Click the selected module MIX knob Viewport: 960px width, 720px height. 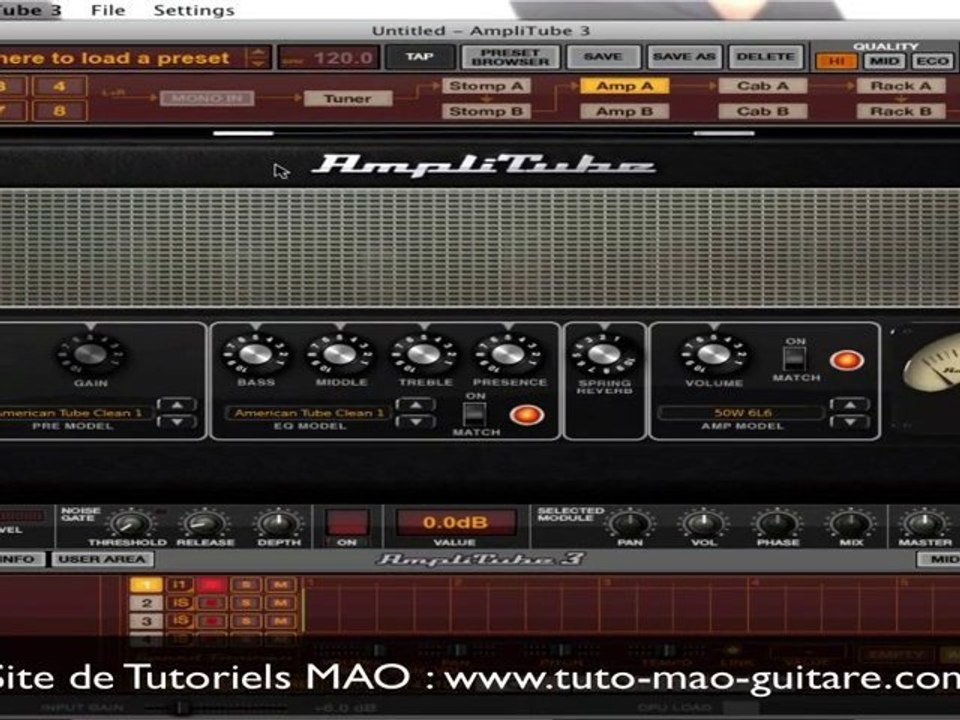click(x=851, y=525)
